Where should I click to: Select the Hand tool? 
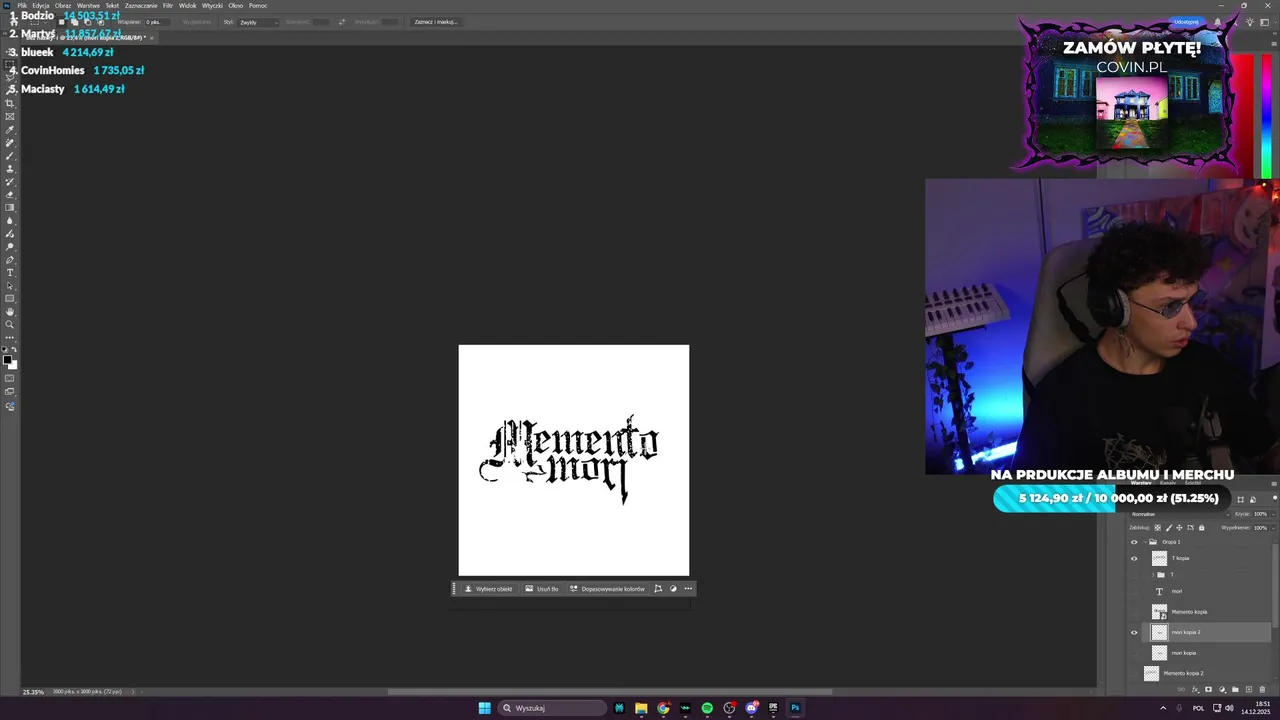pyautogui.click(x=10, y=311)
